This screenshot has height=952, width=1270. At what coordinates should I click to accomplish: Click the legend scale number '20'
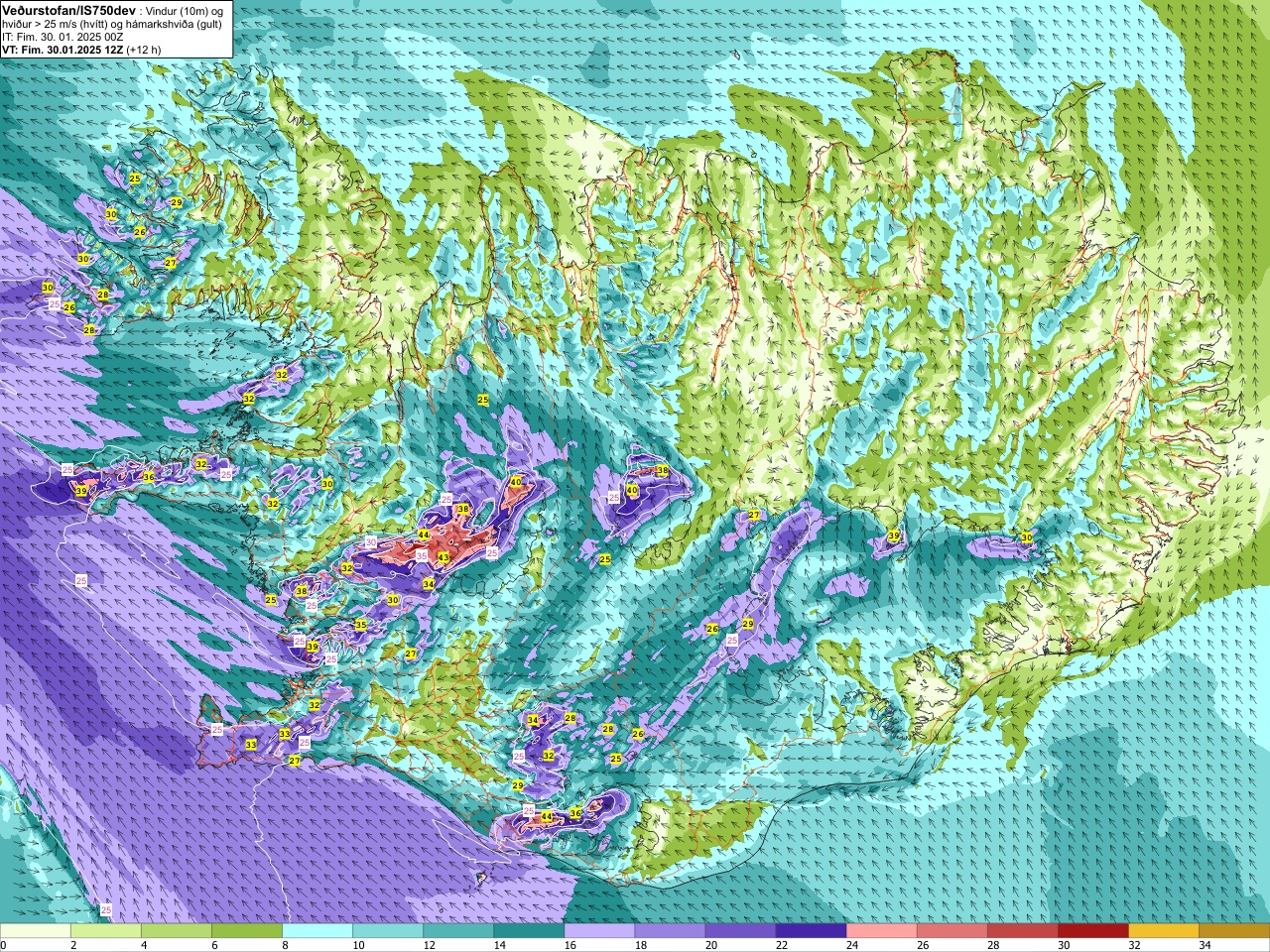pyautogui.click(x=711, y=945)
